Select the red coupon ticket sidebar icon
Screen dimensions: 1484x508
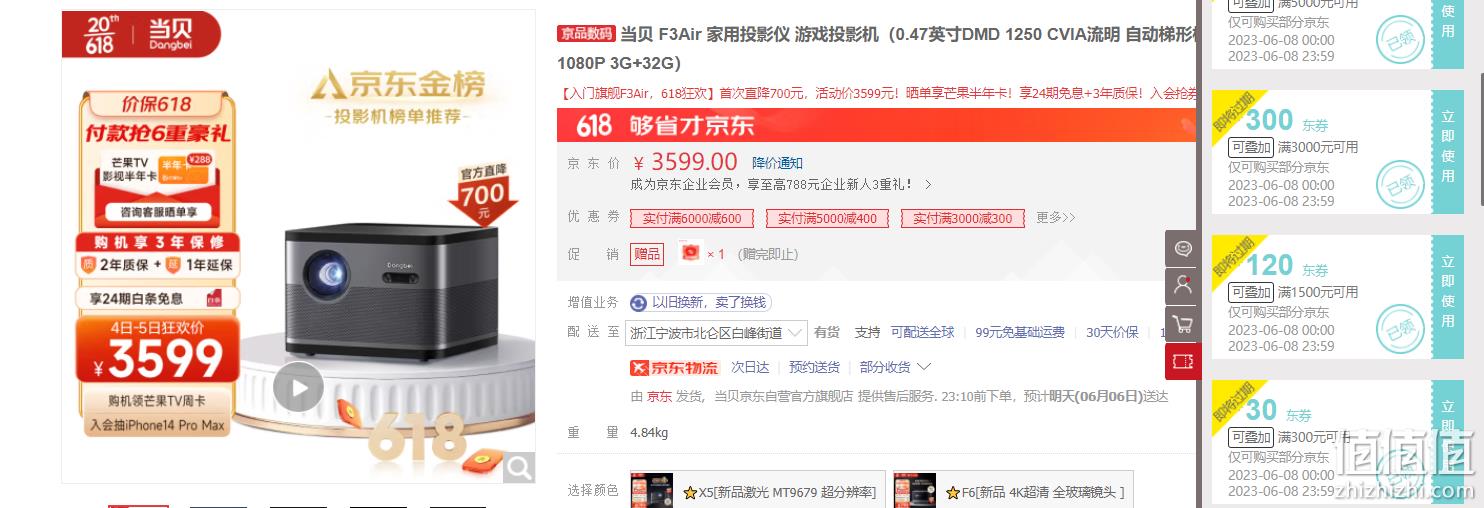click(x=1183, y=361)
